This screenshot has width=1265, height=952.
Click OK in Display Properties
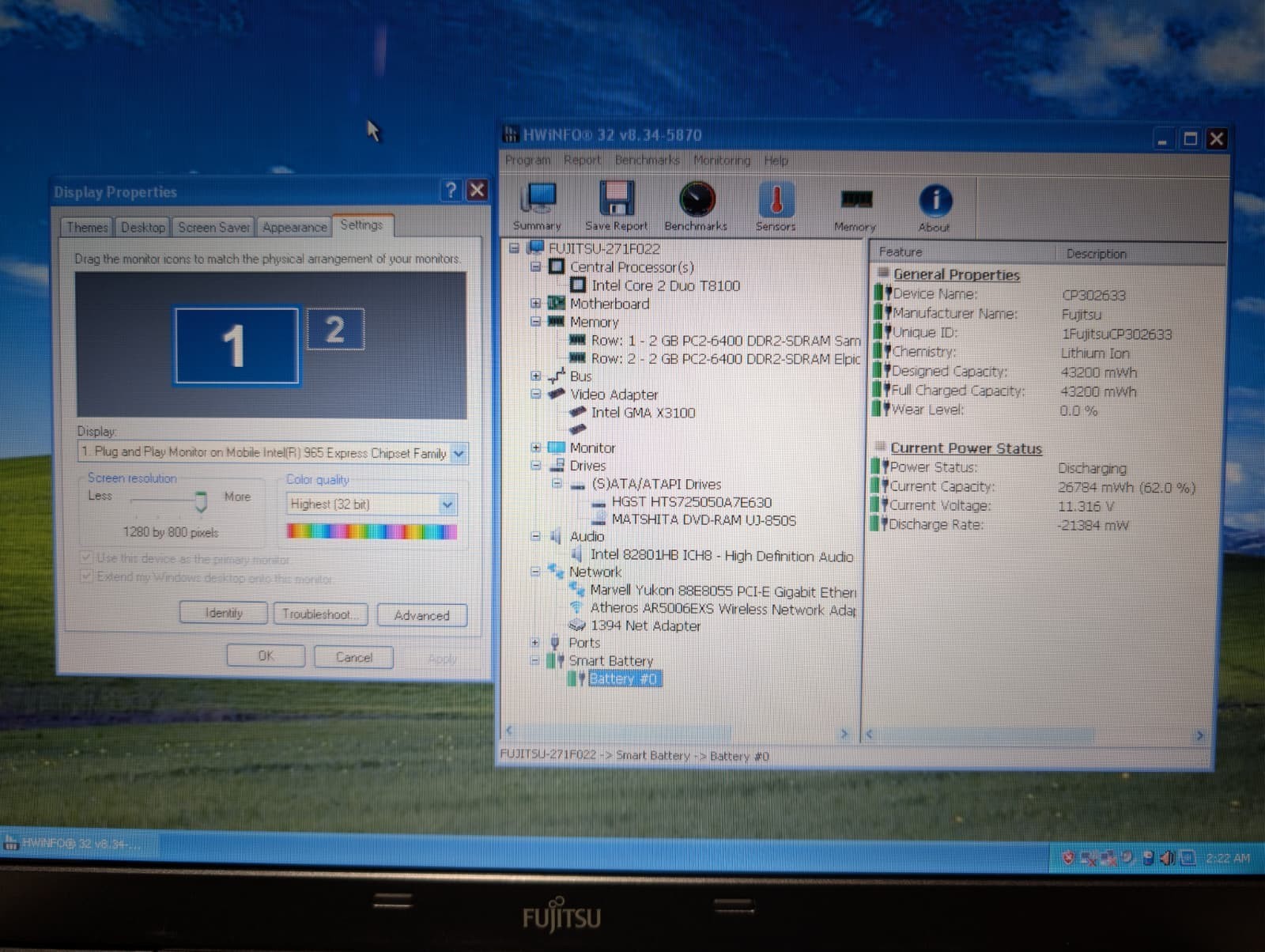coord(266,656)
